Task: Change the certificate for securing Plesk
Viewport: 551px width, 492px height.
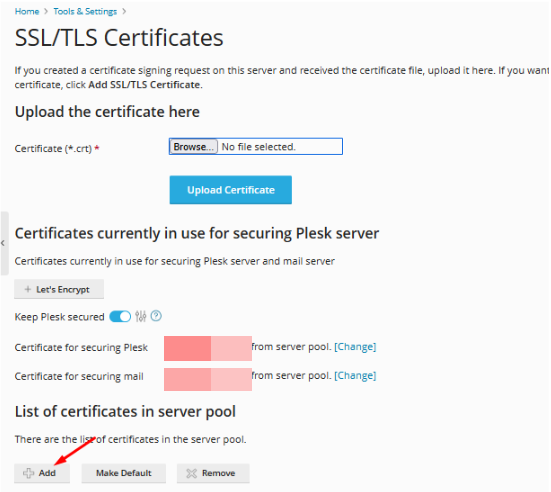Action: coord(355,347)
